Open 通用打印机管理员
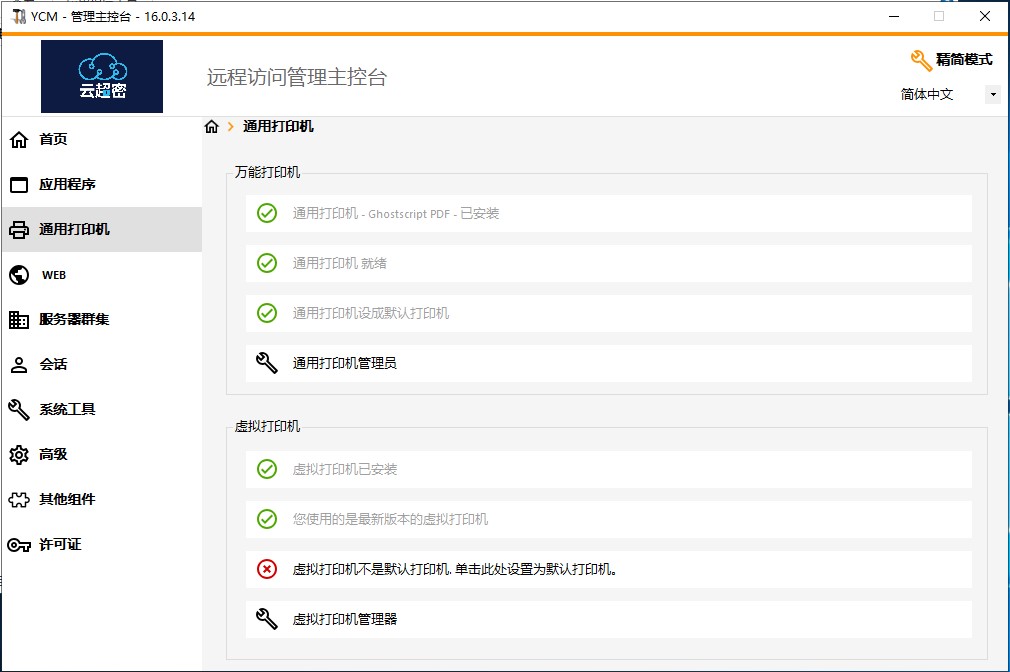The image size is (1010, 672). pyautogui.click(x=609, y=363)
